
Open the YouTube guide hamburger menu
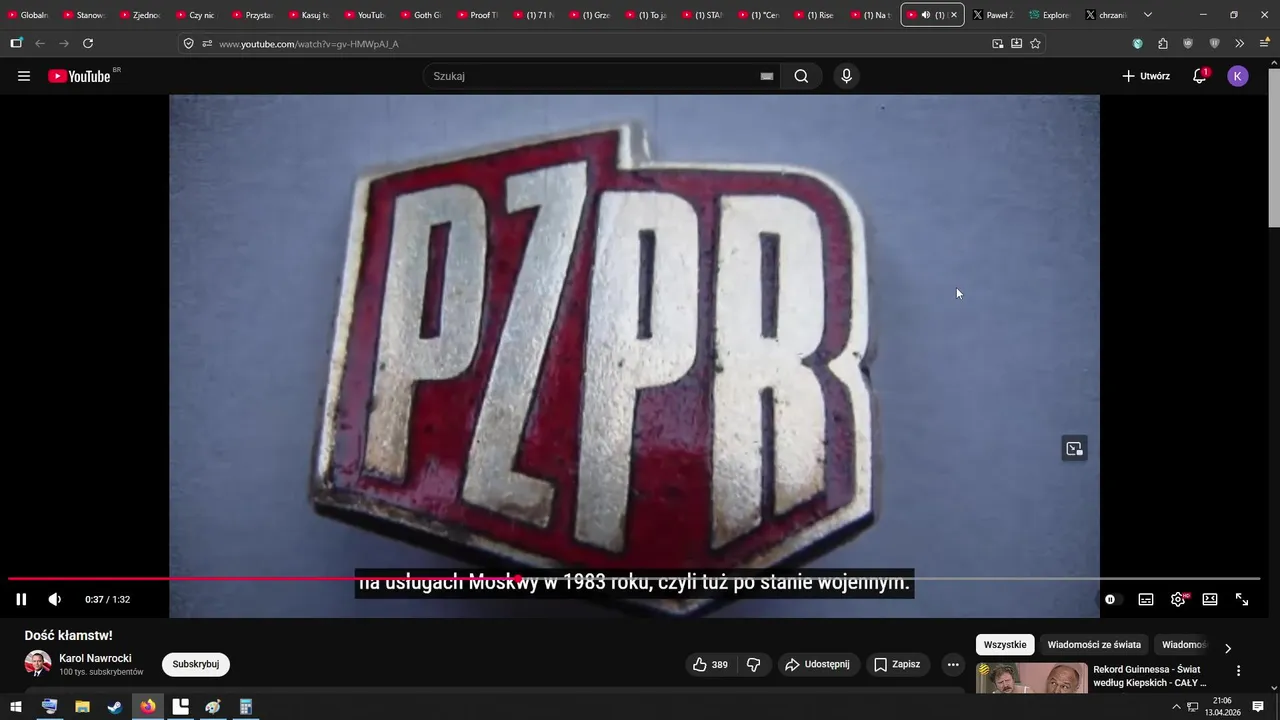[x=24, y=76]
